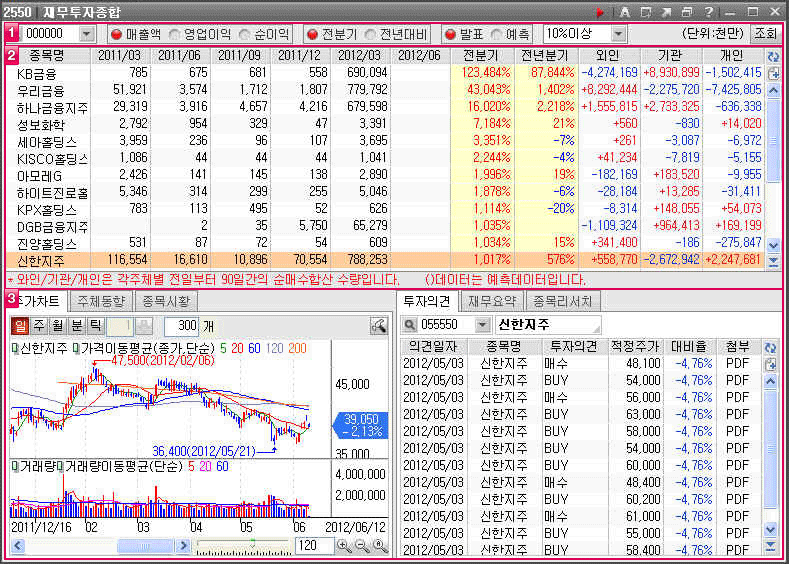789x564 pixels.
Task: Click refresh icon beside the 개인 column header
Action: pyautogui.click(x=773, y=56)
